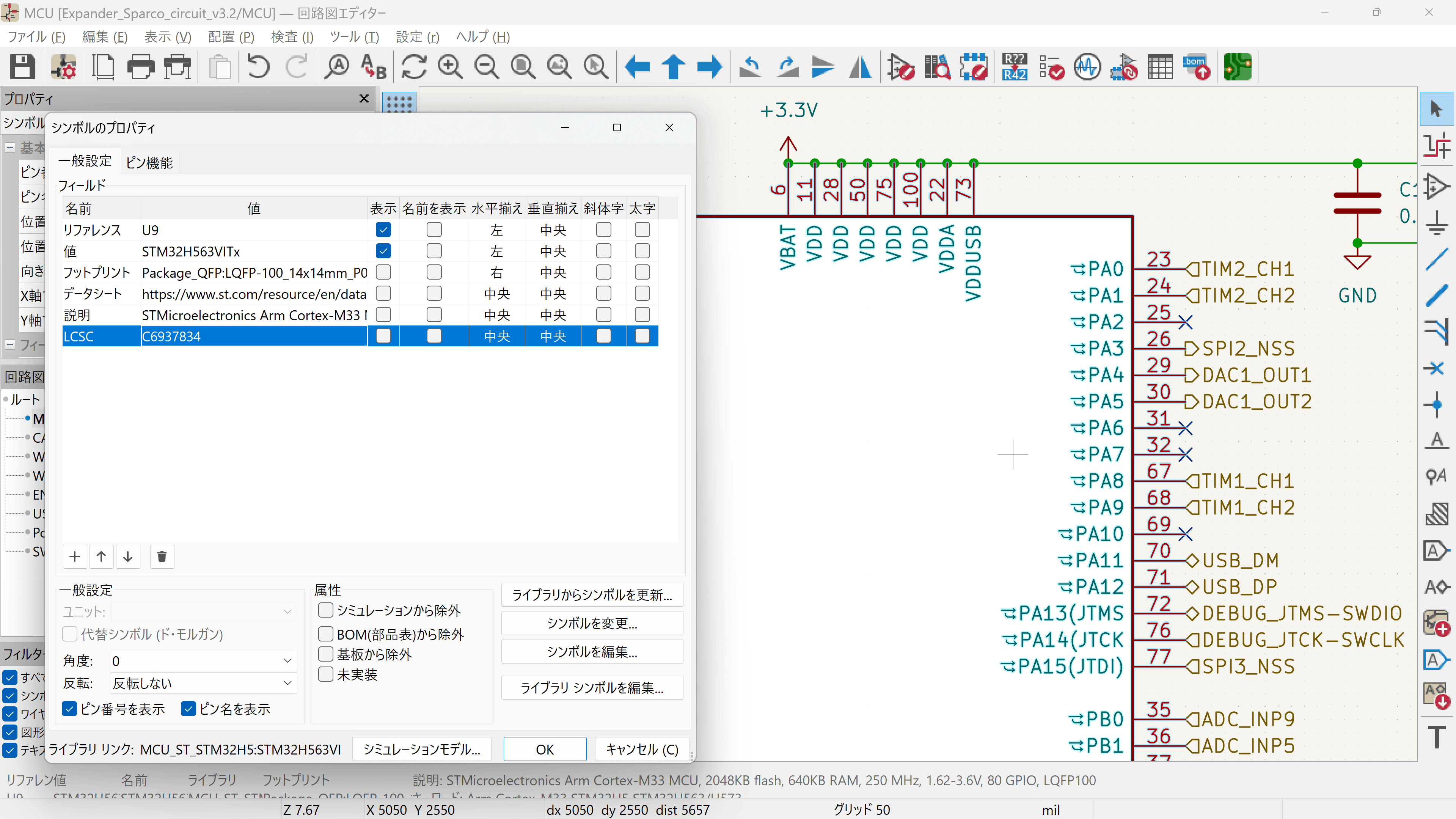Open 角度 dropdown
This screenshot has height=819, width=1456.
204,661
